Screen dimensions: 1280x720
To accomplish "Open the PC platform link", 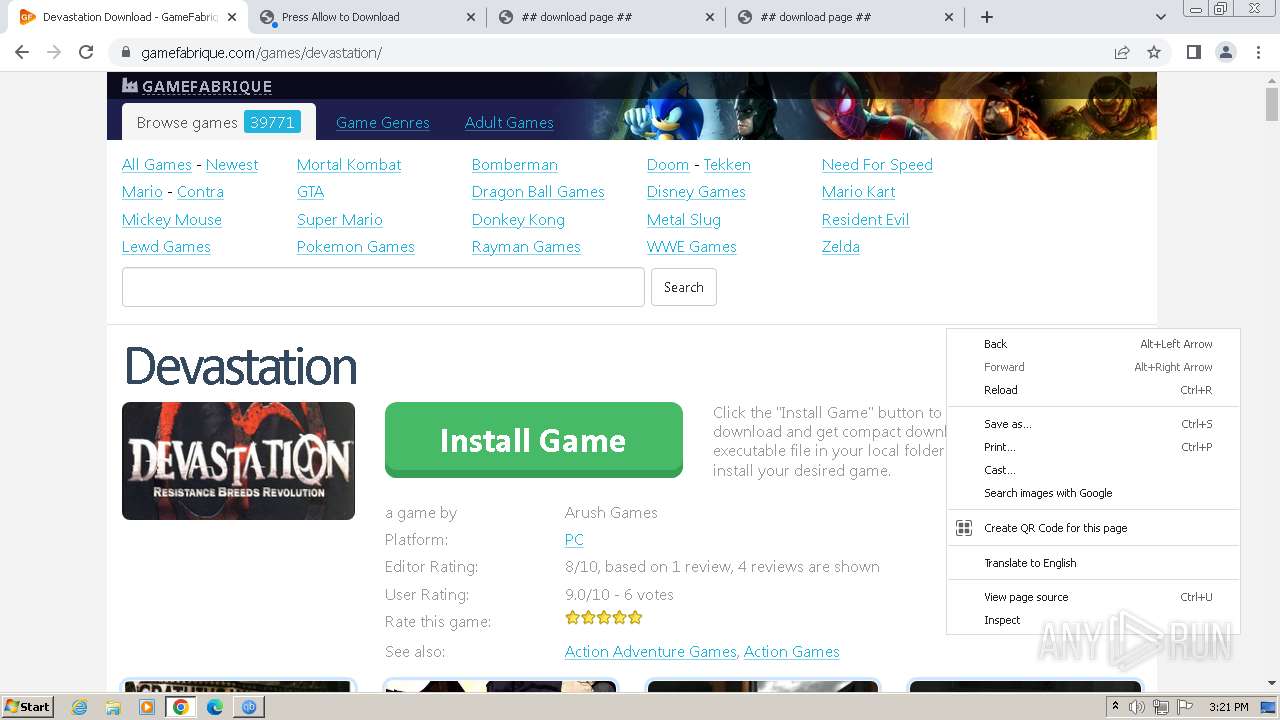I will click(x=574, y=540).
